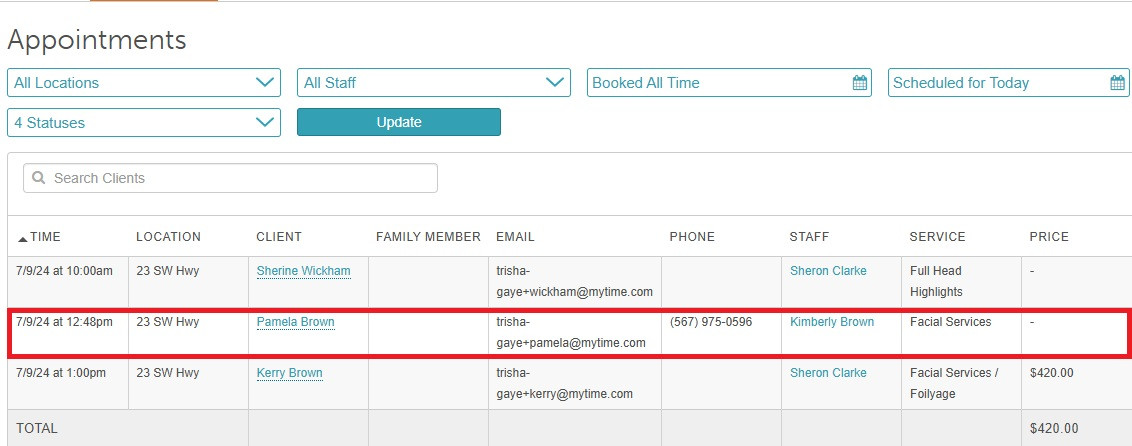Click the $420.00 price in Kerry Brown row
This screenshot has width=1132, height=446.
(1051, 373)
